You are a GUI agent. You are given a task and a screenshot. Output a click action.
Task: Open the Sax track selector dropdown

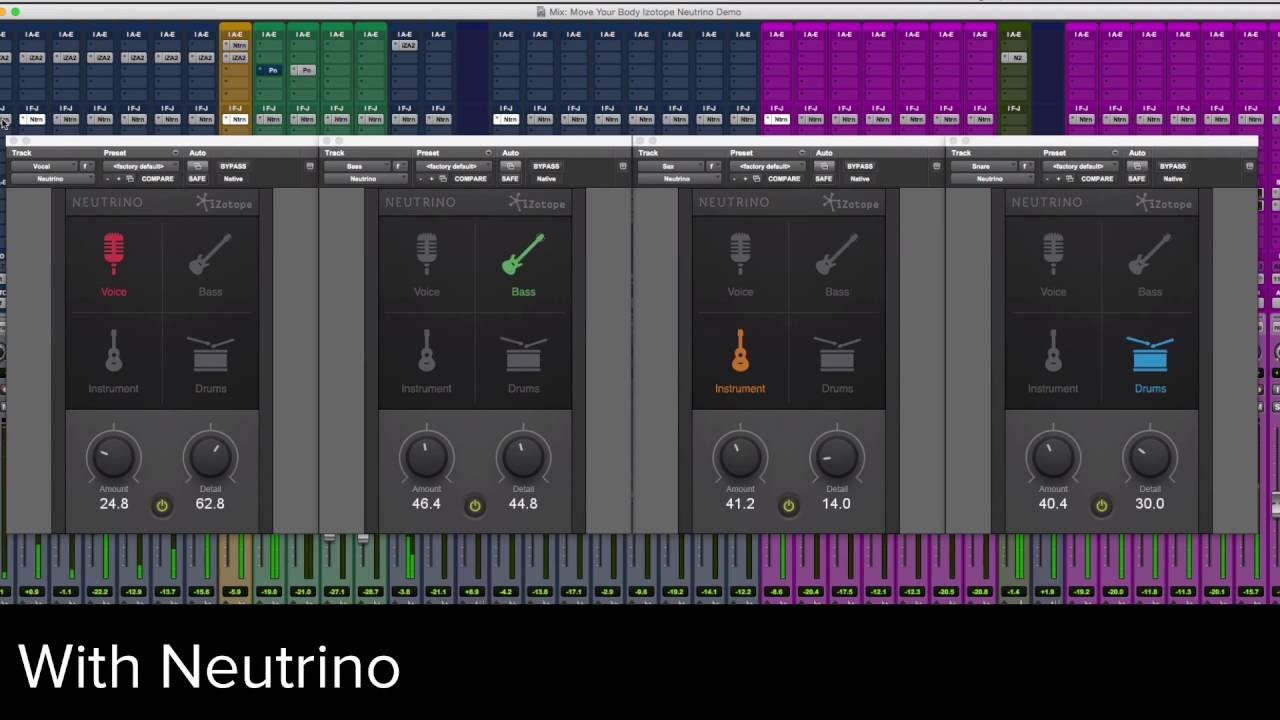(671, 166)
